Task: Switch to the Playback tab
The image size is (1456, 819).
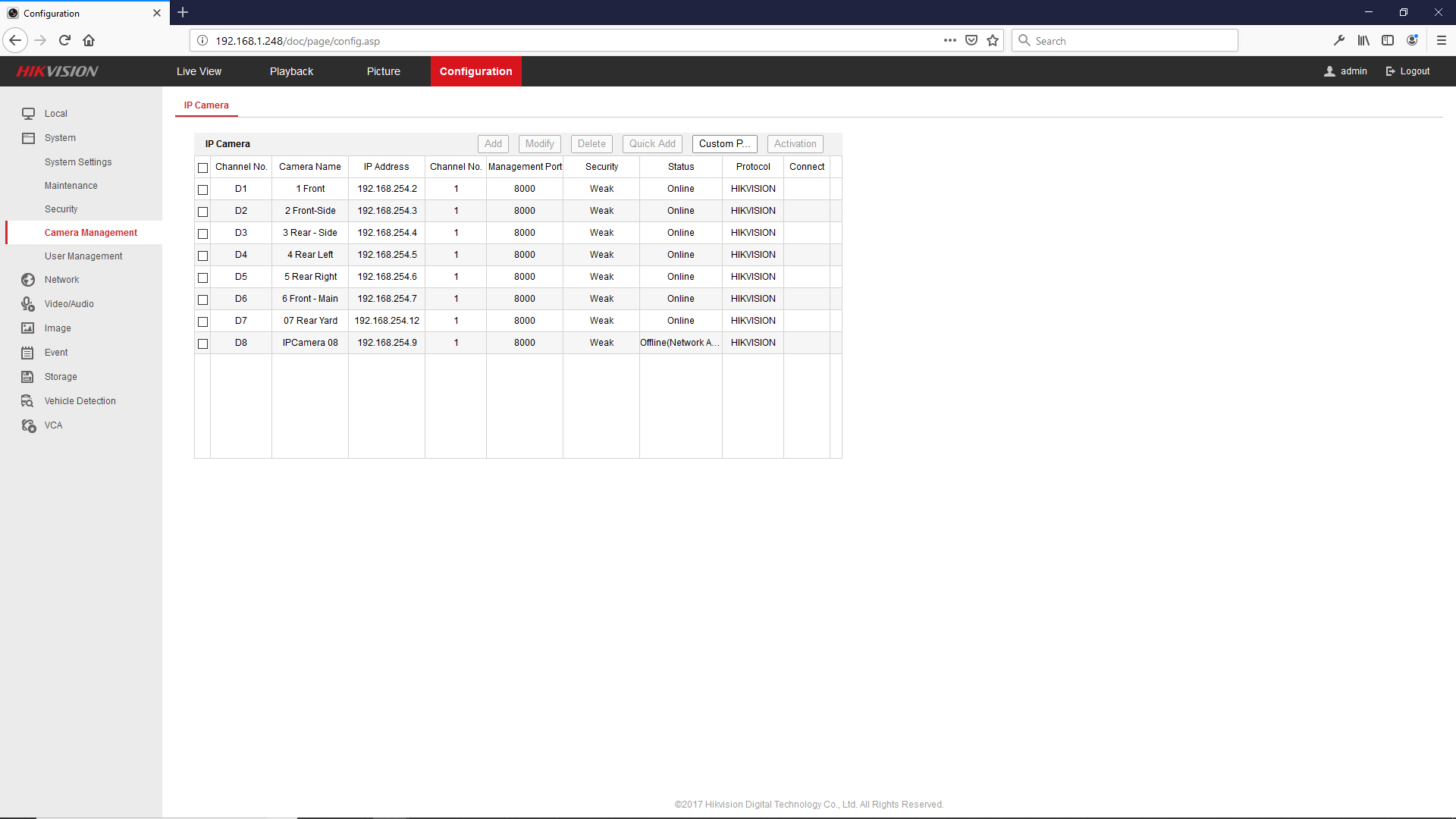Action: tap(291, 71)
